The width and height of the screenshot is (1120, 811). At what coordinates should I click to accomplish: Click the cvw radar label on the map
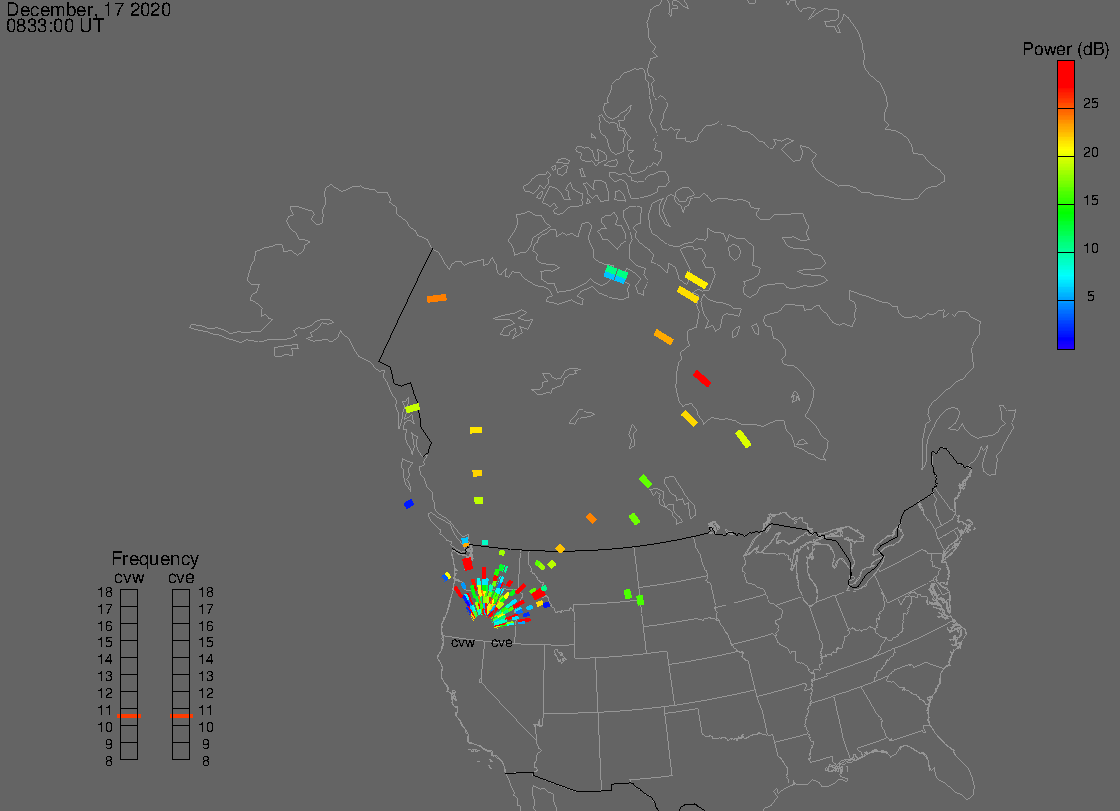coord(463,643)
